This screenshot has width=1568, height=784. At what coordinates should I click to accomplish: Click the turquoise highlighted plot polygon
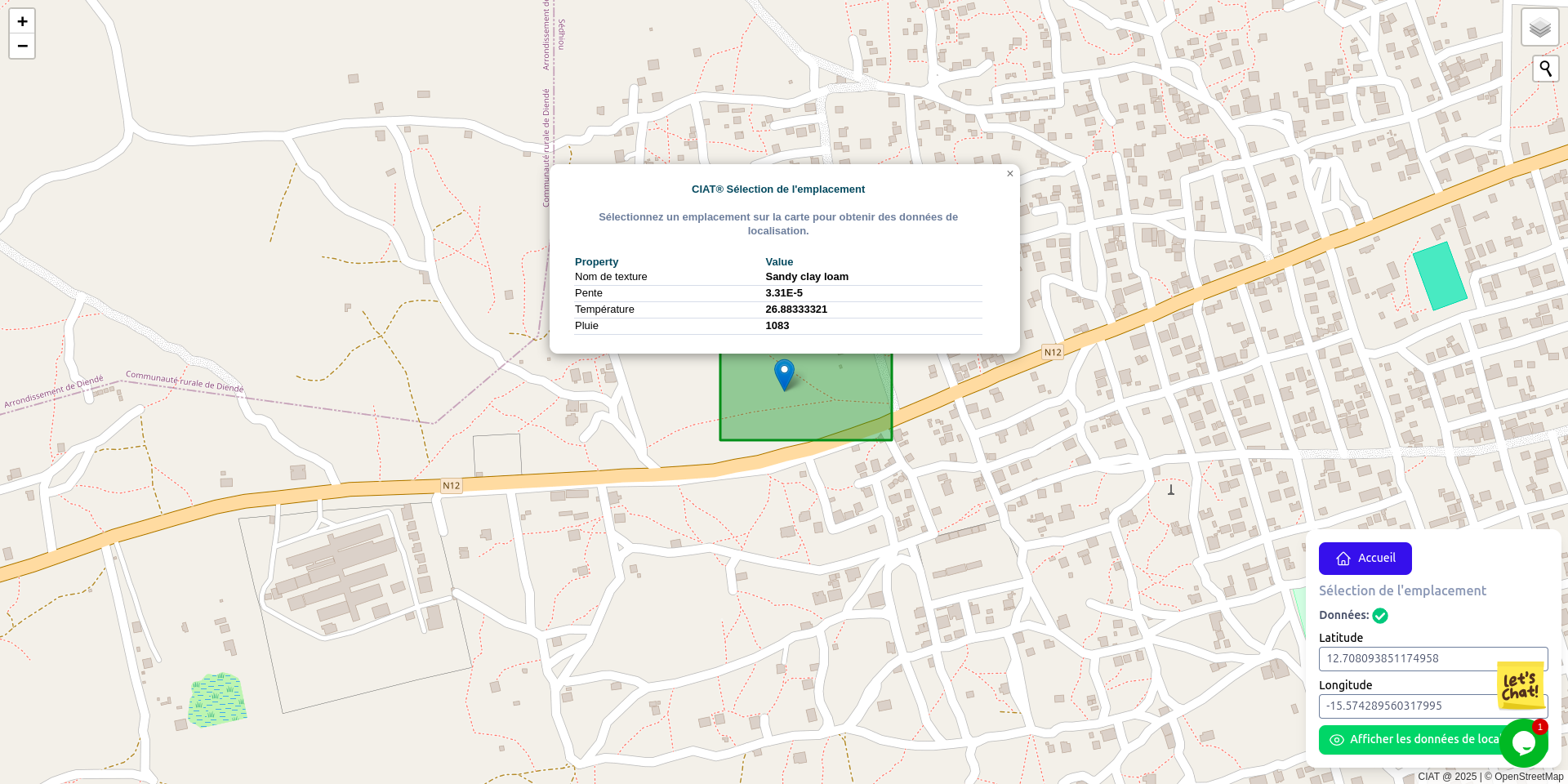(1440, 276)
